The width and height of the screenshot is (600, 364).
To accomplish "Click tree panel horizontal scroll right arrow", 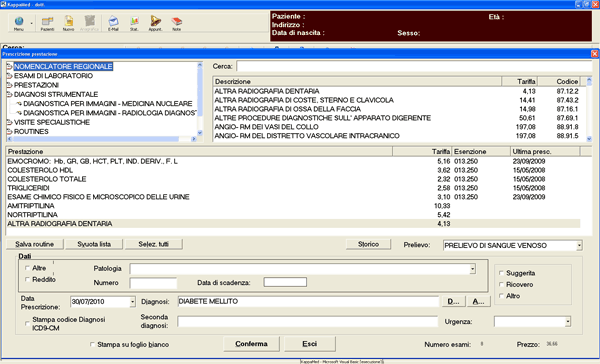I will pyautogui.click(x=194, y=139).
